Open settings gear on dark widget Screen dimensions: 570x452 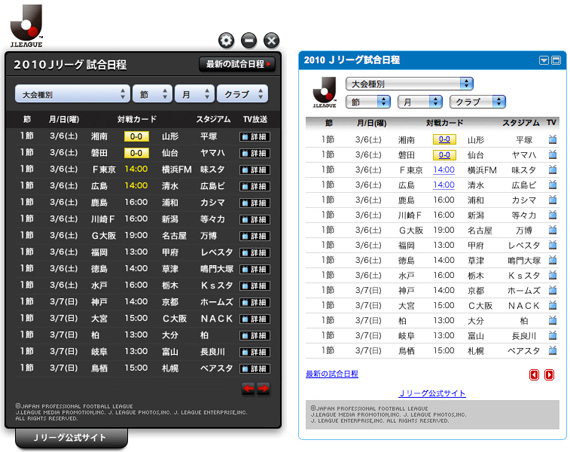click(x=226, y=40)
